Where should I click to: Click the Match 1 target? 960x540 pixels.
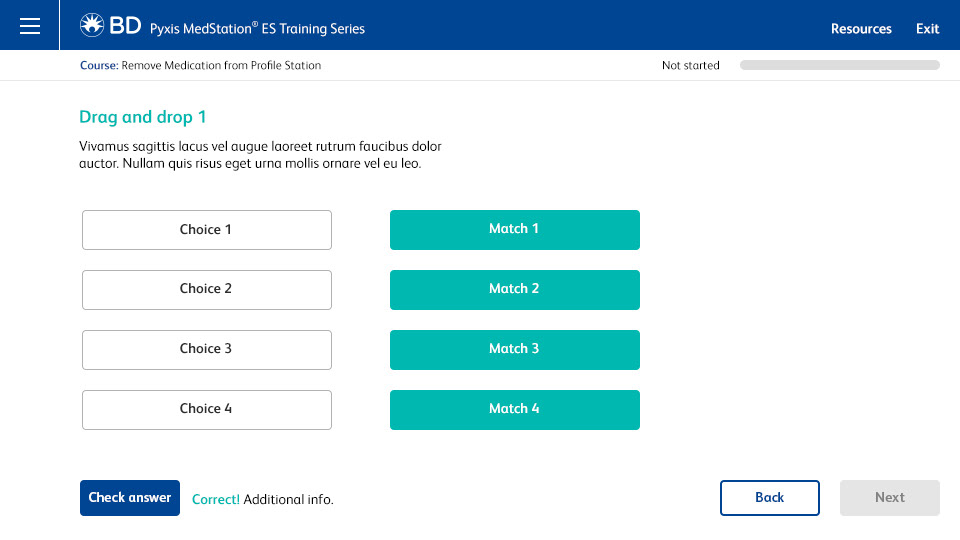point(515,230)
